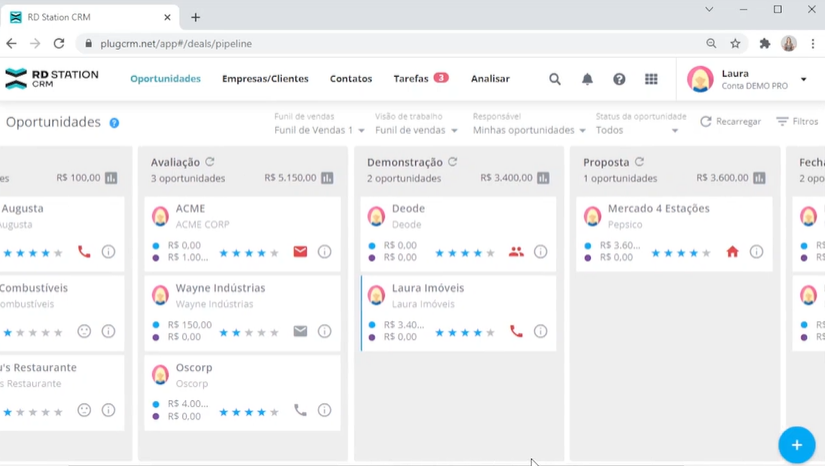
Task: Click Laura user avatar in header
Action: pyautogui.click(x=700, y=79)
